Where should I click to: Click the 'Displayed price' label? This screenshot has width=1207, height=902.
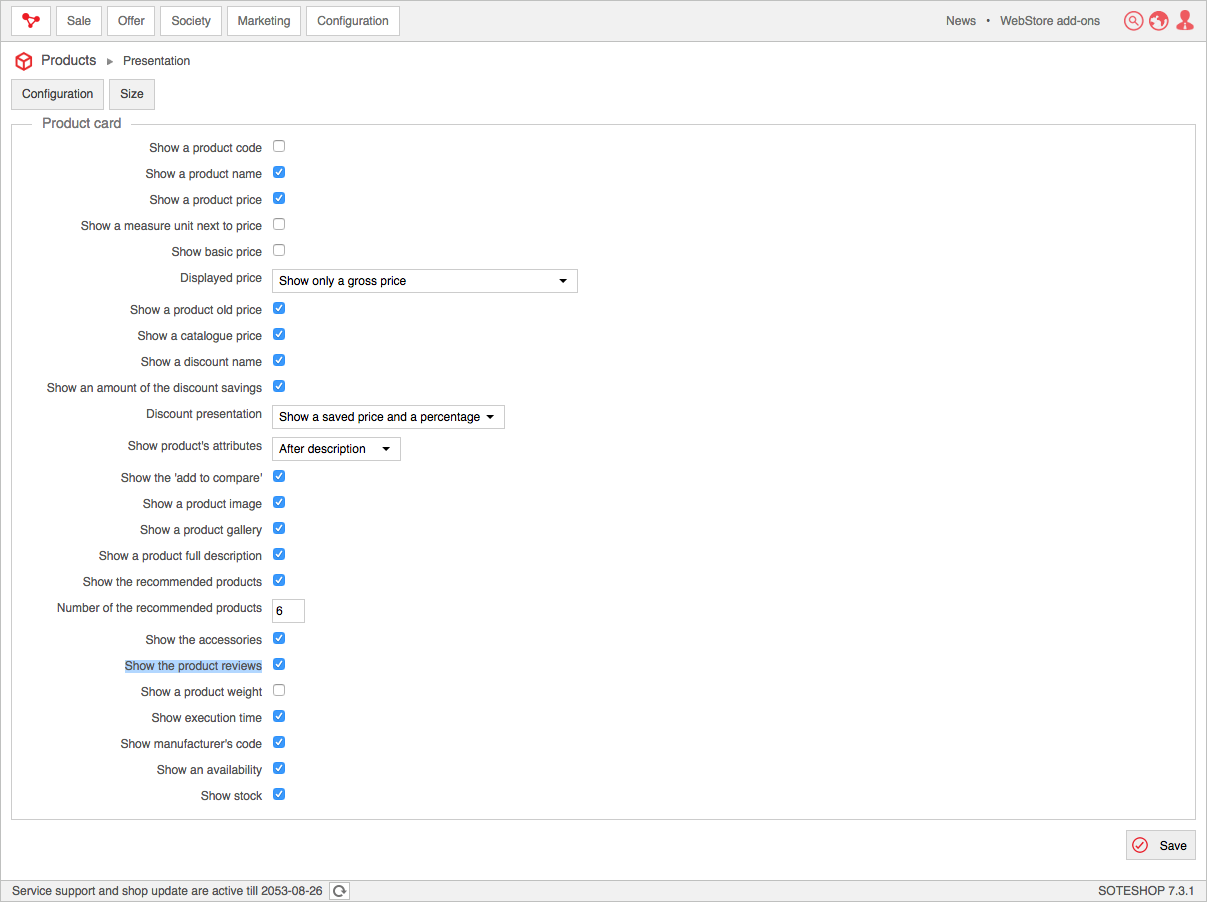pos(221,278)
